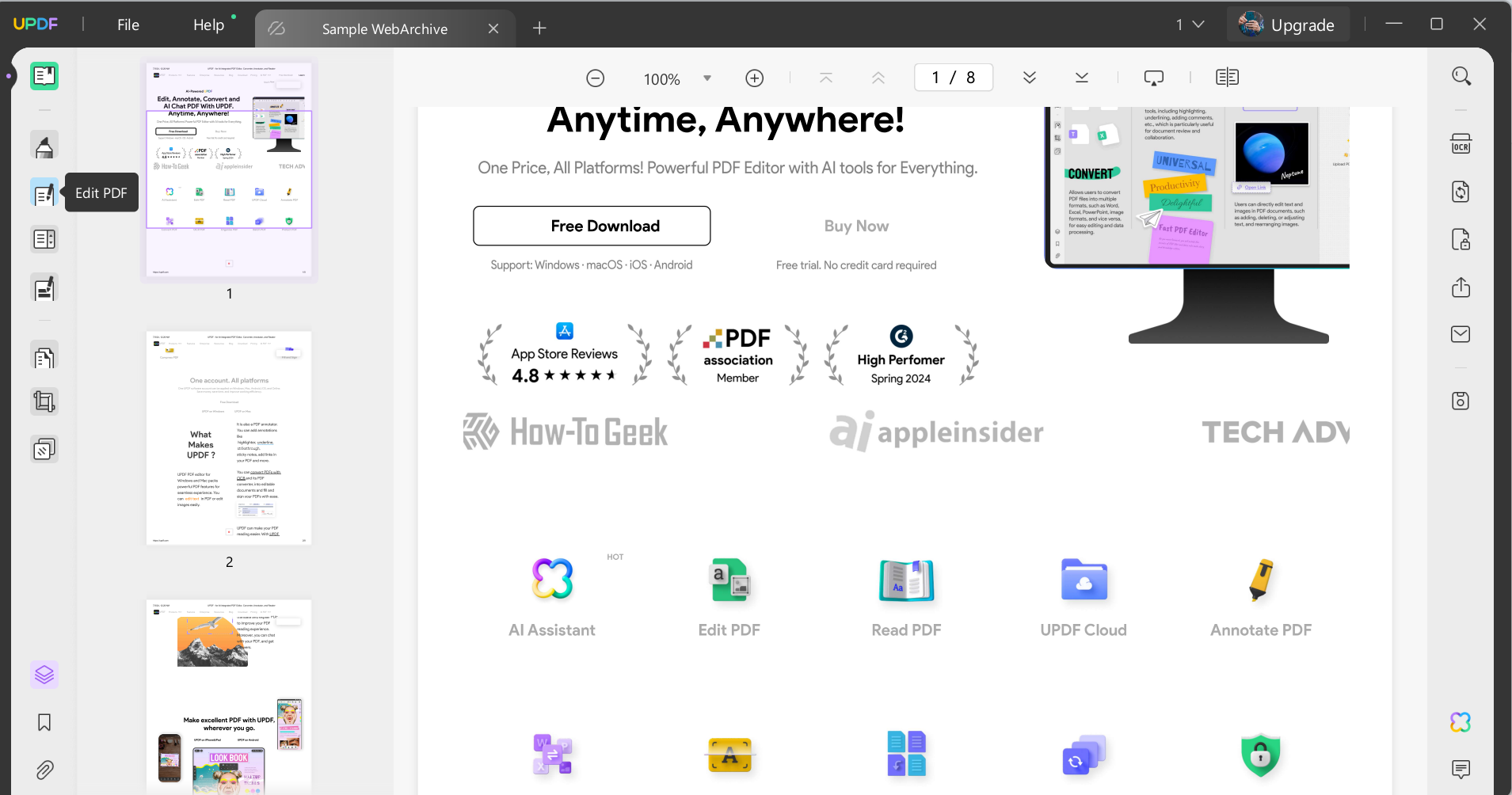Run OCR text recognition
Viewport: 1512px width, 795px height.
tap(1461, 145)
